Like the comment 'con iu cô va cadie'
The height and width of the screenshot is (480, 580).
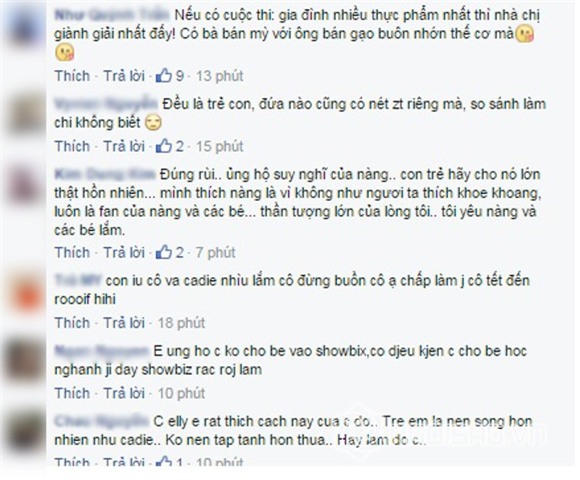click(72, 323)
